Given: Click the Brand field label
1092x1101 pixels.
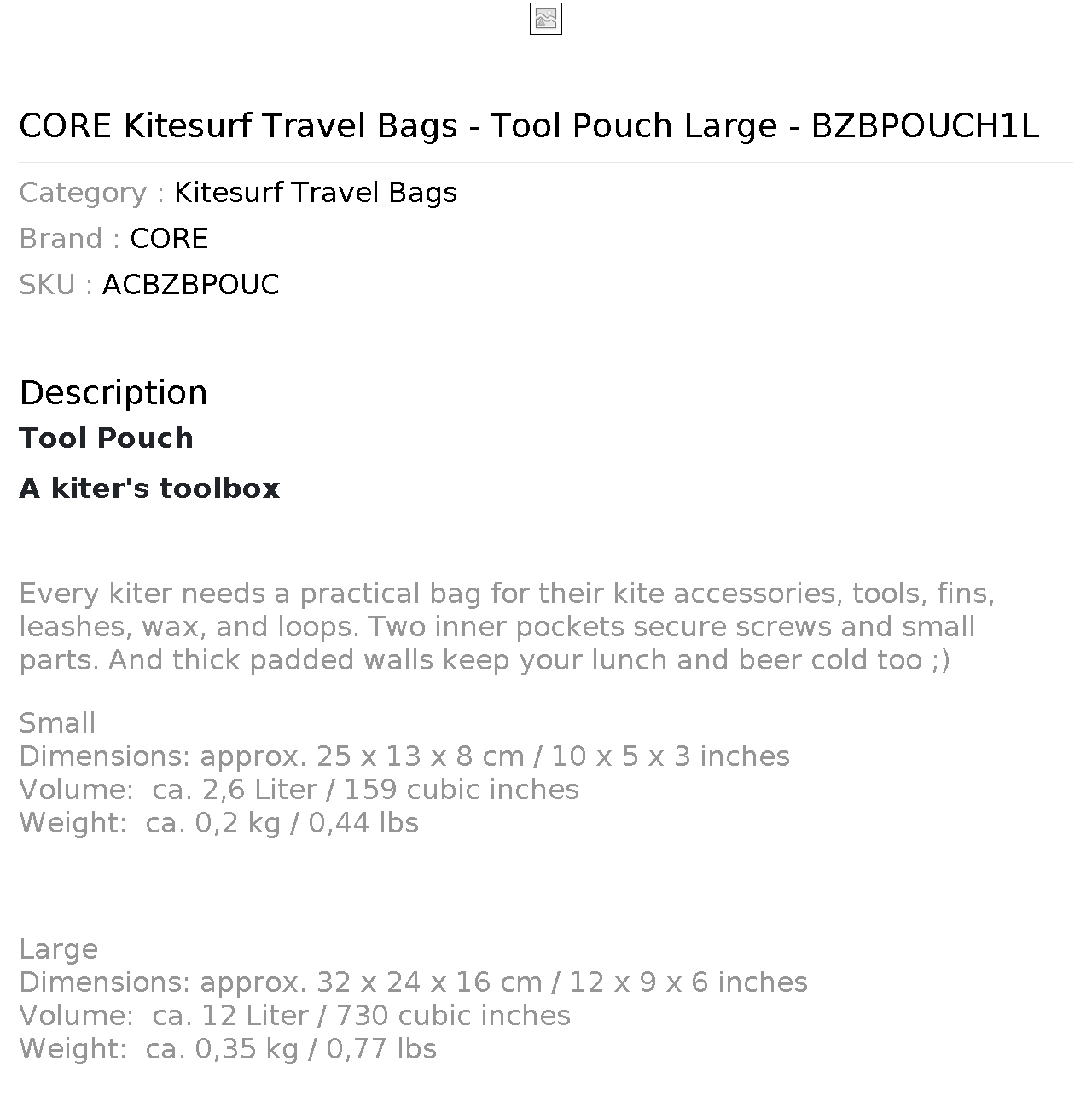Looking at the screenshot, I should pos(70,239).
